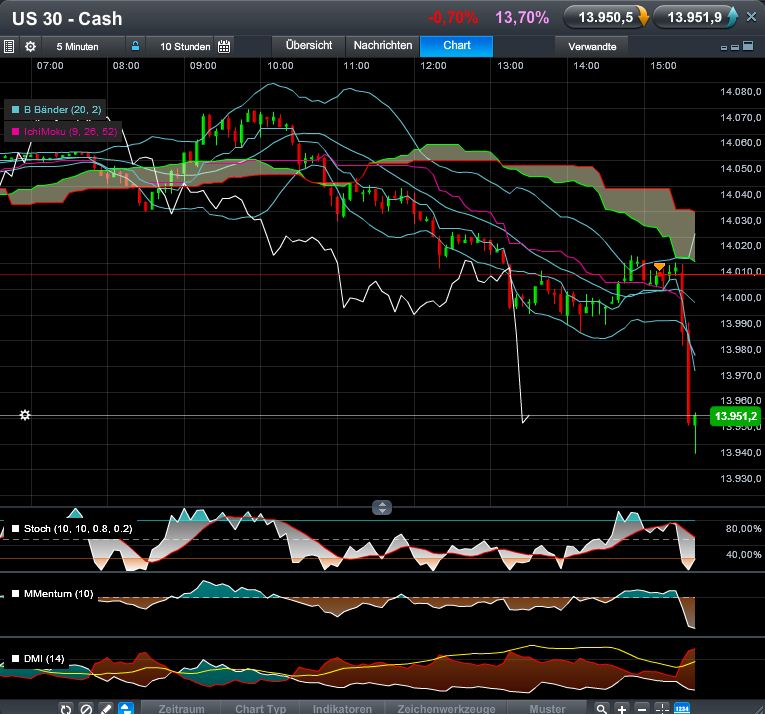Click the gear icon on horizontal price line
Viewport: 765px width, 714px height.
[x=25, y=415]
